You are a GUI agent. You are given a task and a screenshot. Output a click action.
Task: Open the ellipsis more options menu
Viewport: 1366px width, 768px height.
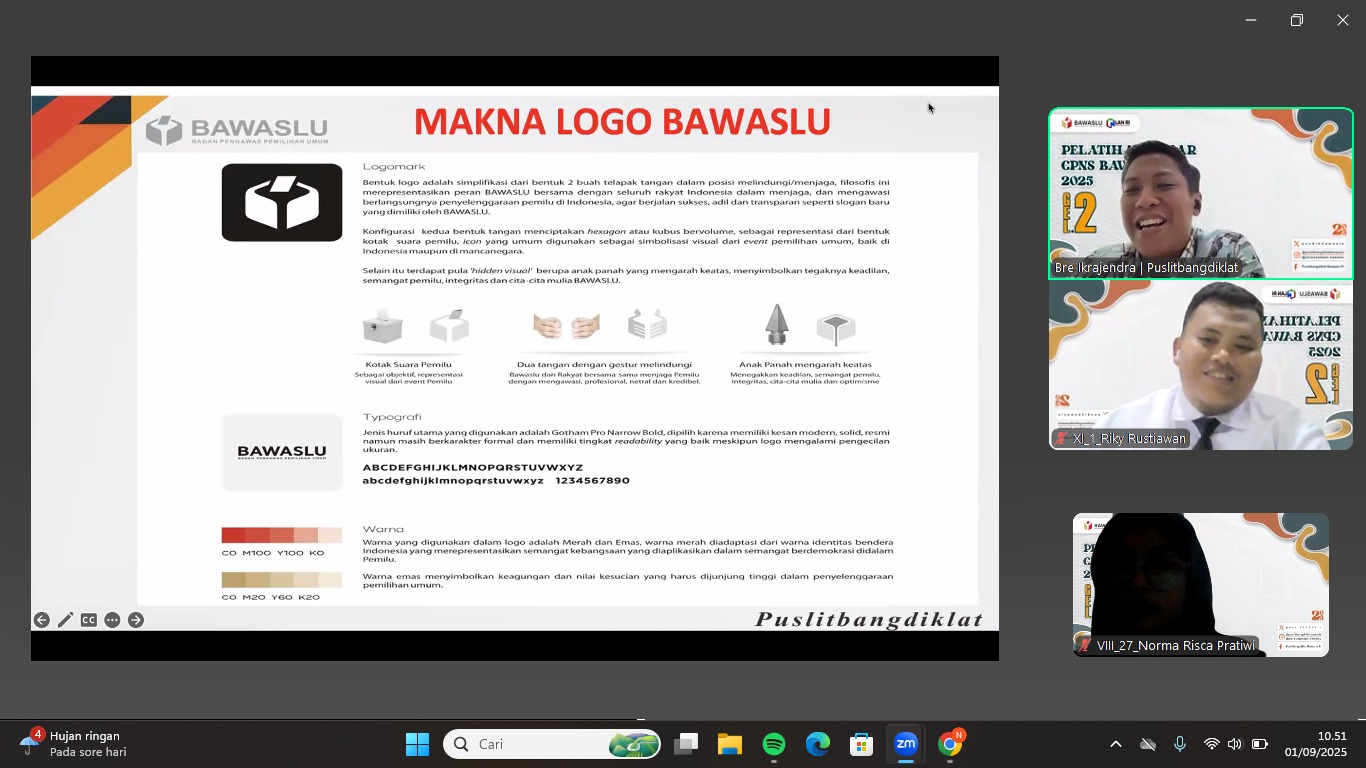pos(112,620)
